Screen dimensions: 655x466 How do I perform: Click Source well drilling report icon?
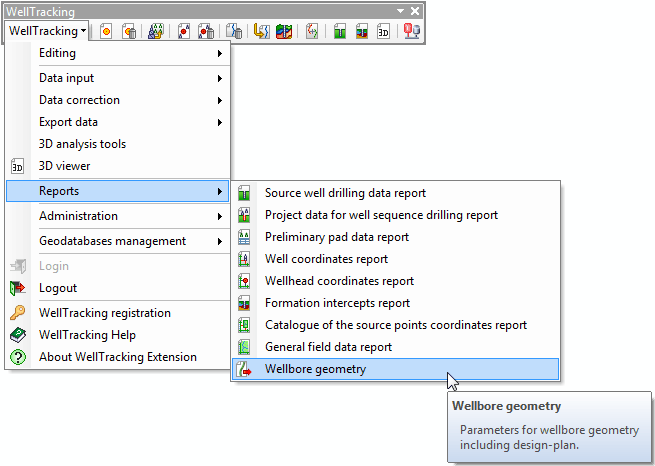[x=244, y=193]
